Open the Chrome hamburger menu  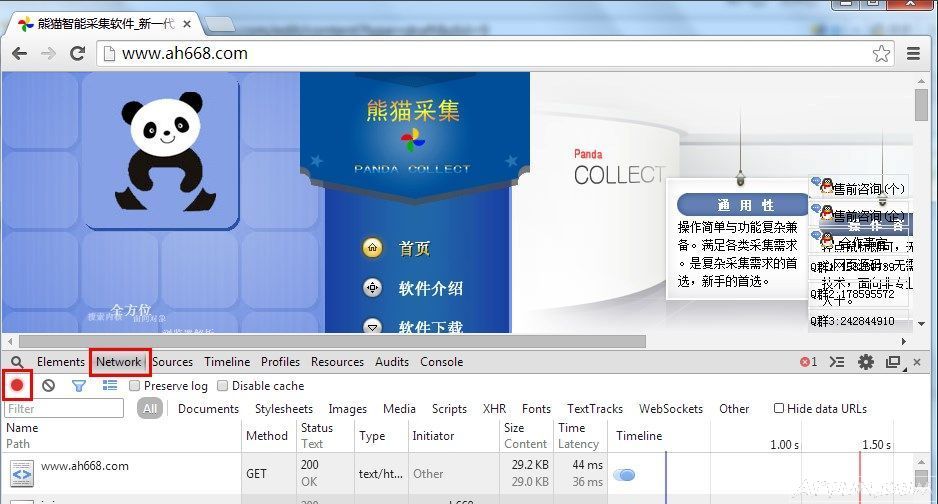tap(913, 54)
